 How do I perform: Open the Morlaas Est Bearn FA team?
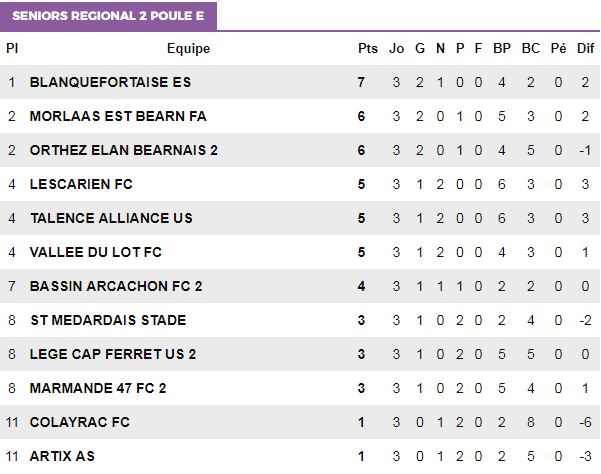(x=118, y=116)
